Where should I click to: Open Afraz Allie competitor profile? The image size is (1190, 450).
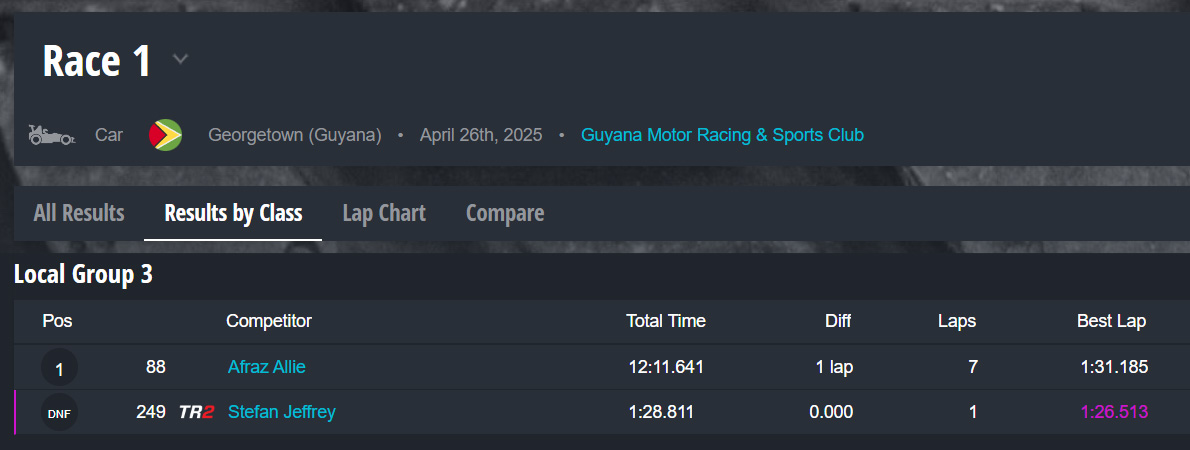pos(266,367)
